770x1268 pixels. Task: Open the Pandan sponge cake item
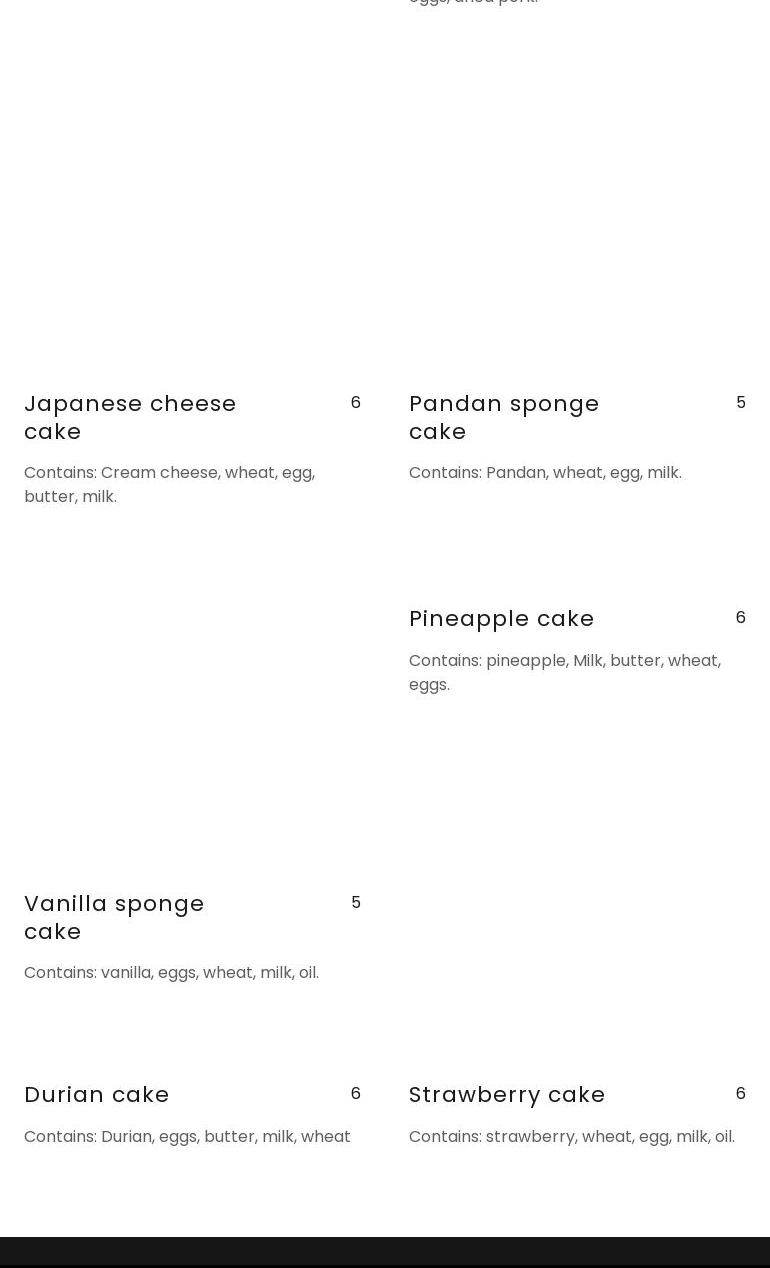tap(504, 417)
